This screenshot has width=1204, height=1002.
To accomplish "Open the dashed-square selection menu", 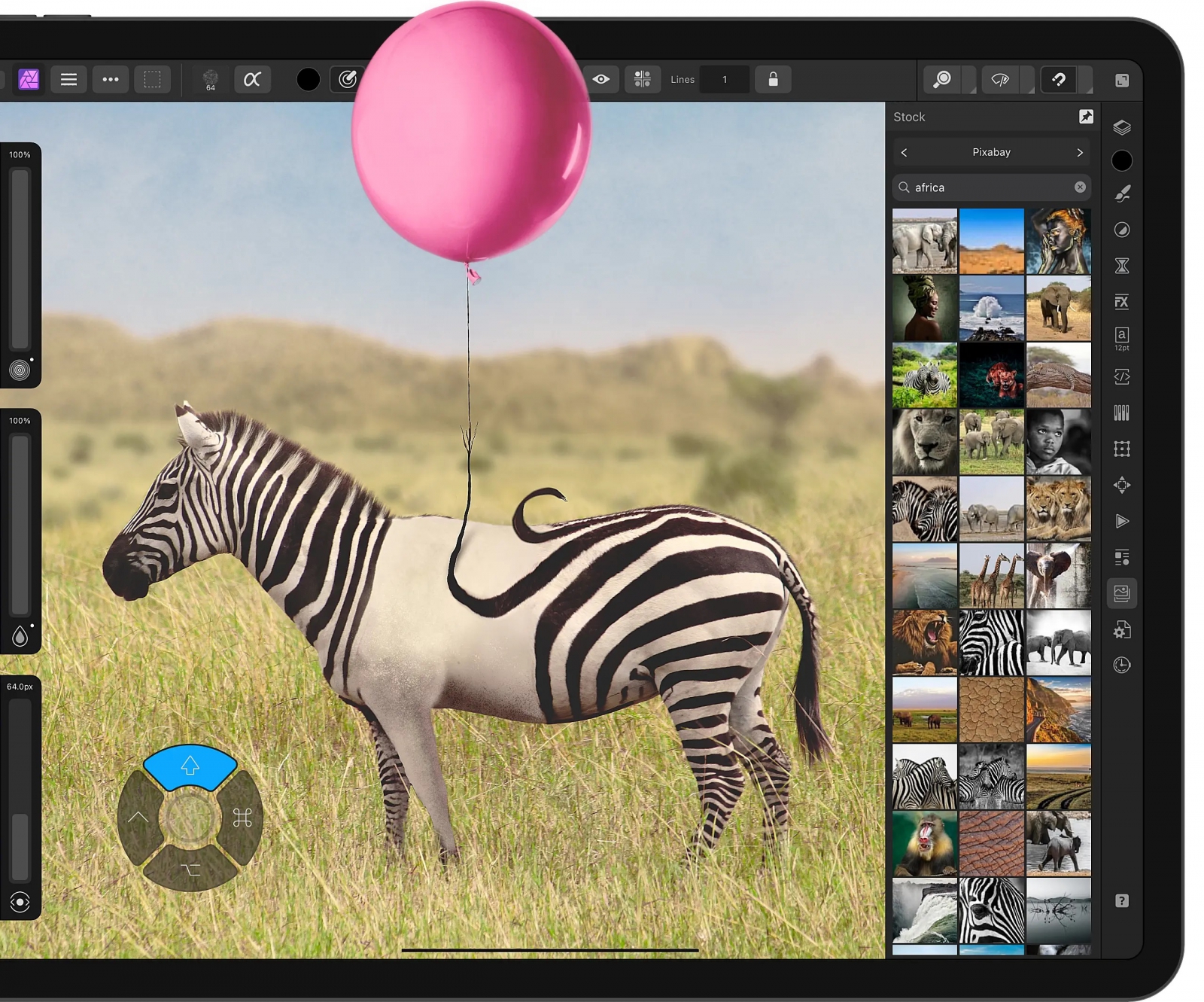I will click(x=152, y=79).
